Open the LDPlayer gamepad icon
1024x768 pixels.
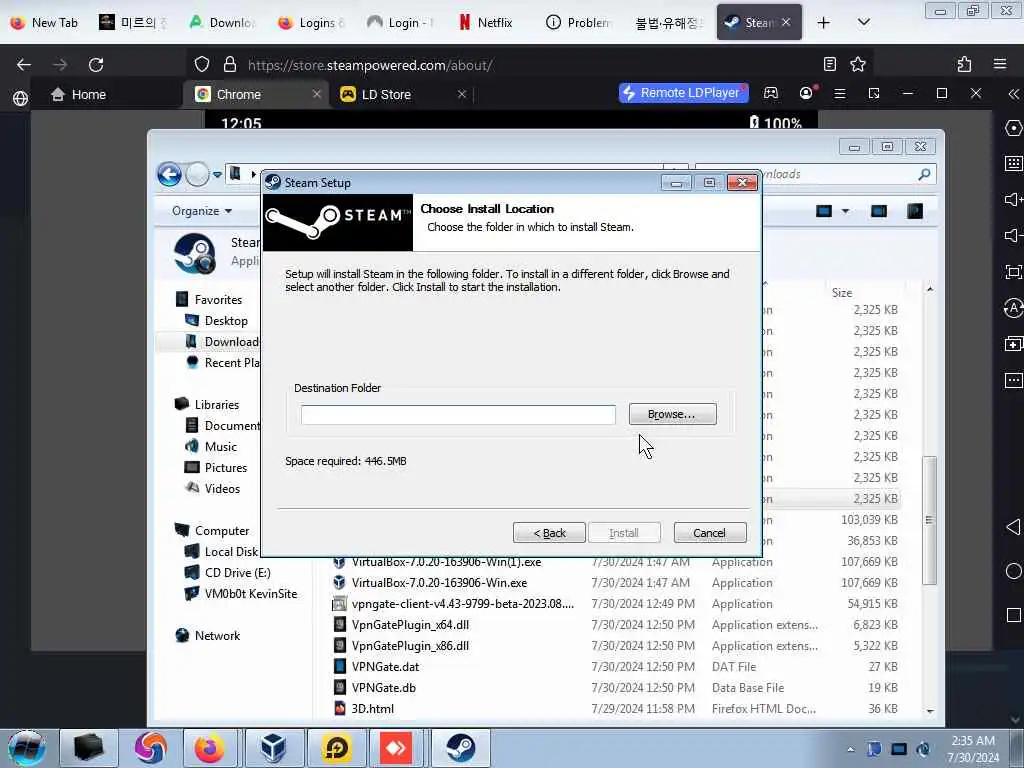point(771,93)
